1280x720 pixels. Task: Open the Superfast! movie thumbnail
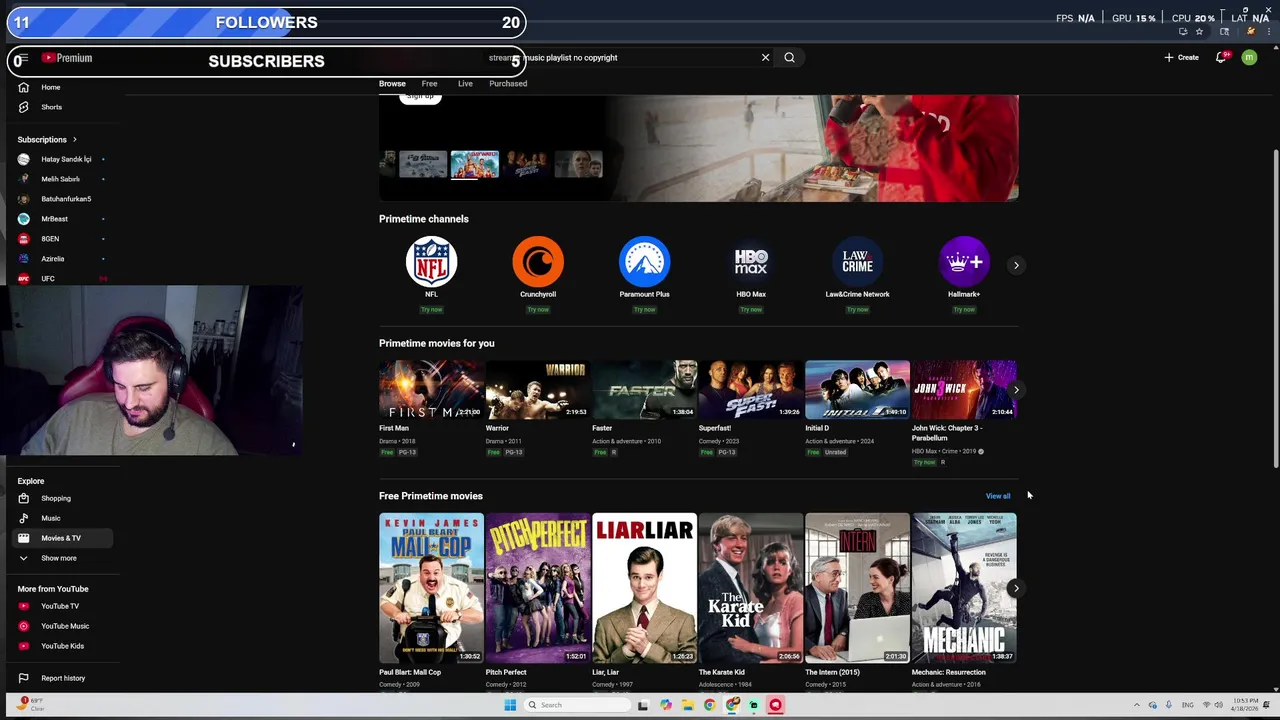751,390
